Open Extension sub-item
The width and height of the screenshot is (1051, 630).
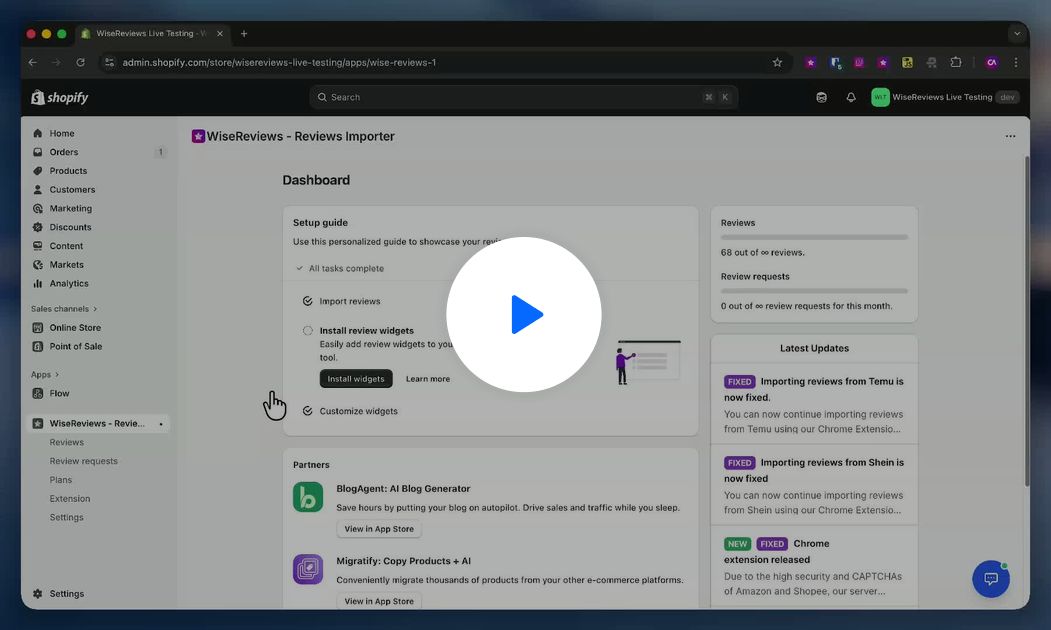70,499
